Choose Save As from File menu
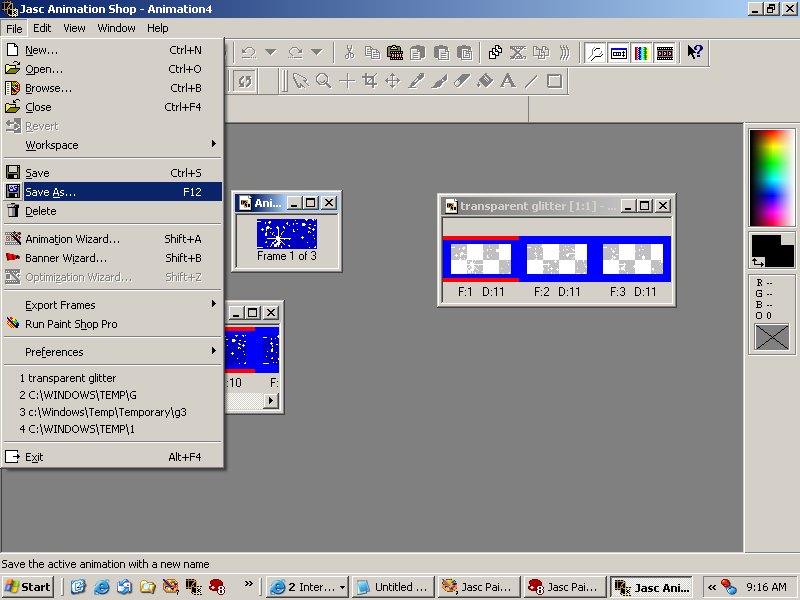Screen dimensions: 800x600 [x=50, y=192]
